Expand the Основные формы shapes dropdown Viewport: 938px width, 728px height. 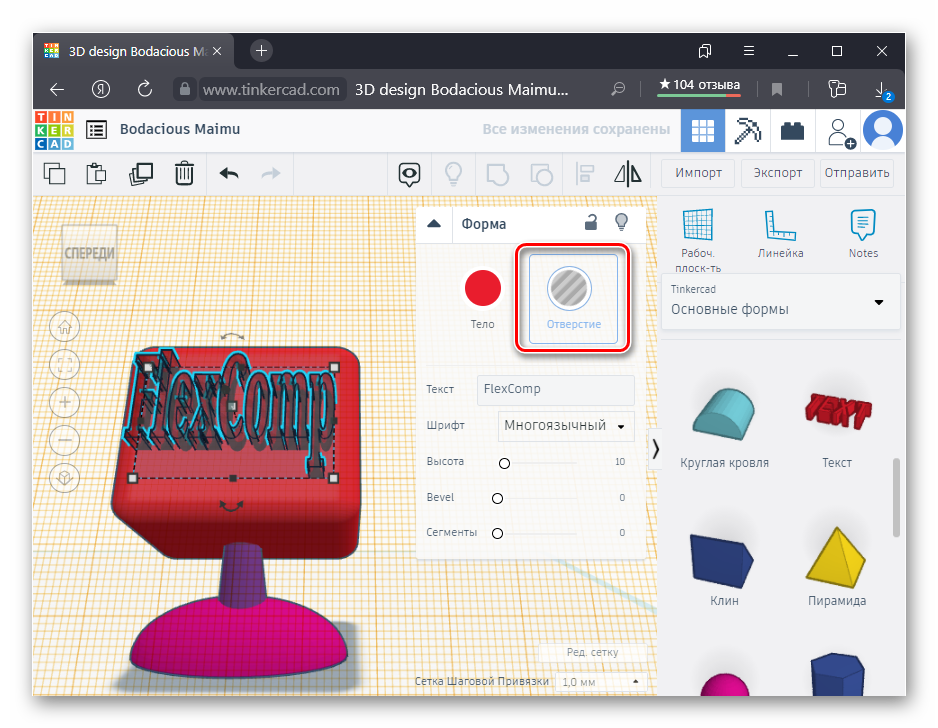[x=879, y=302]
